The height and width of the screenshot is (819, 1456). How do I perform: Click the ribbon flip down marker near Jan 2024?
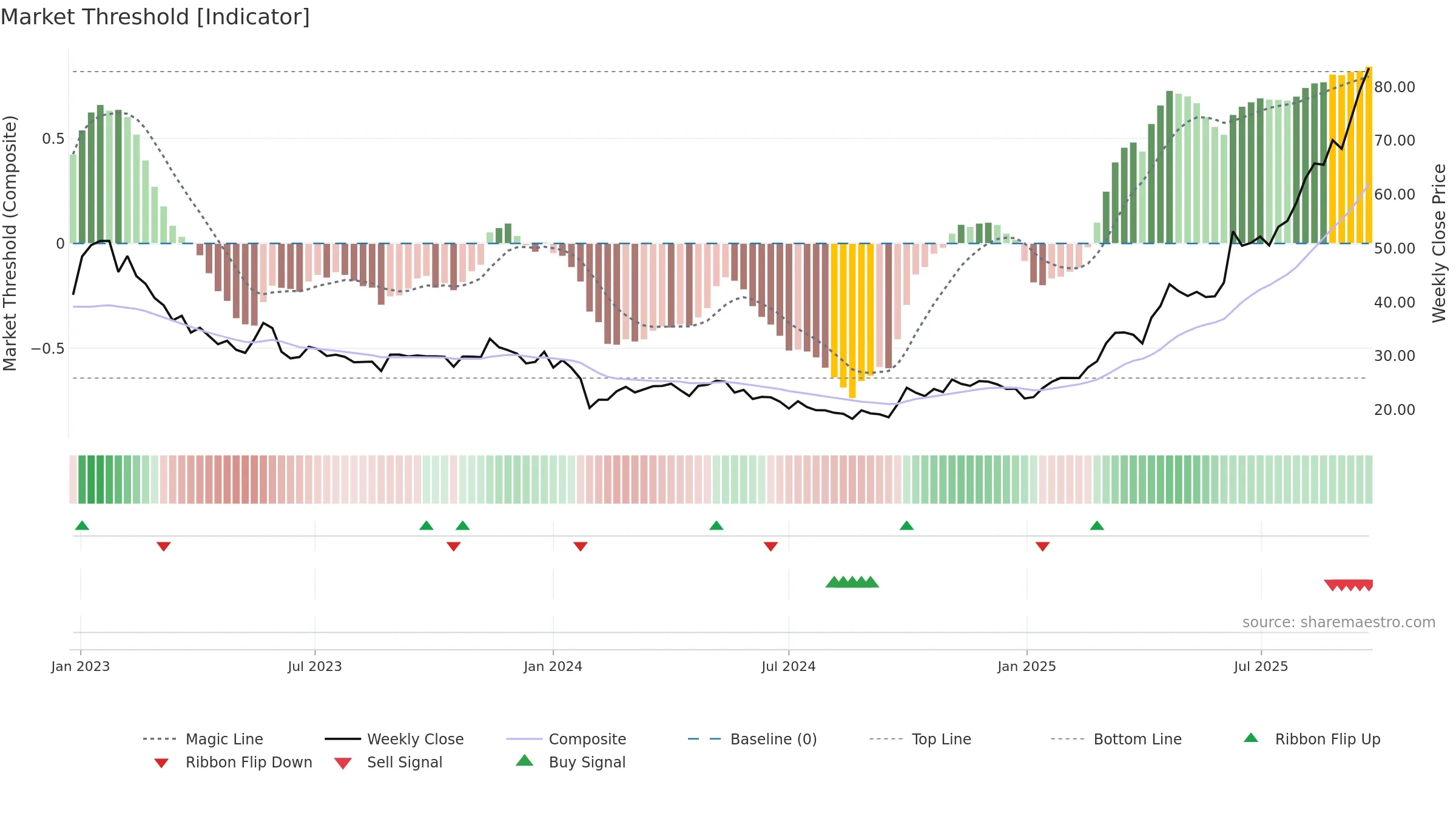pyautogui.click(x=581, y=547)
